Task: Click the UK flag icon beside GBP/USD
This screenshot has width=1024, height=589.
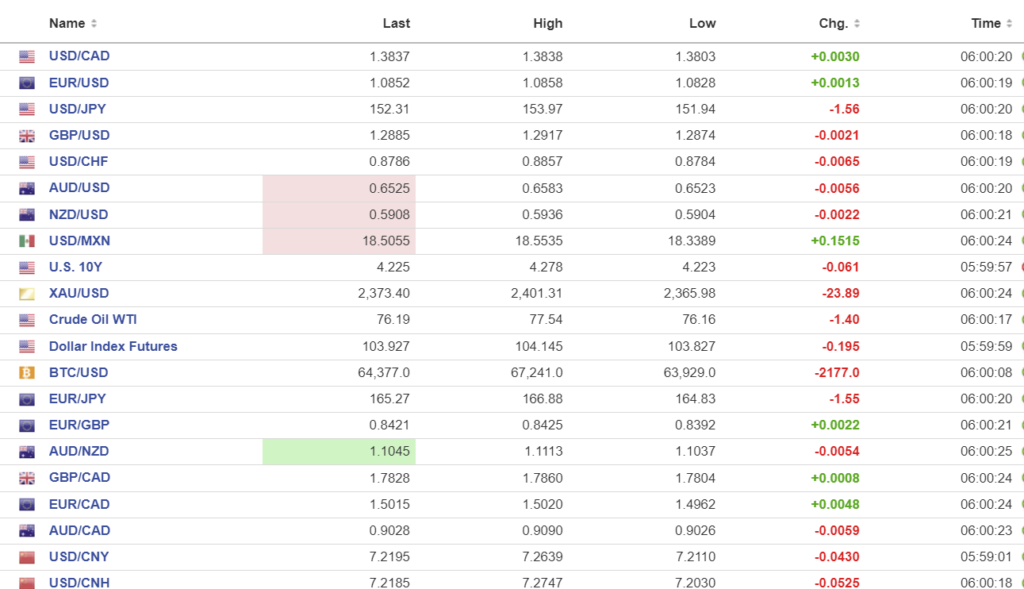Action: [27, 136]
